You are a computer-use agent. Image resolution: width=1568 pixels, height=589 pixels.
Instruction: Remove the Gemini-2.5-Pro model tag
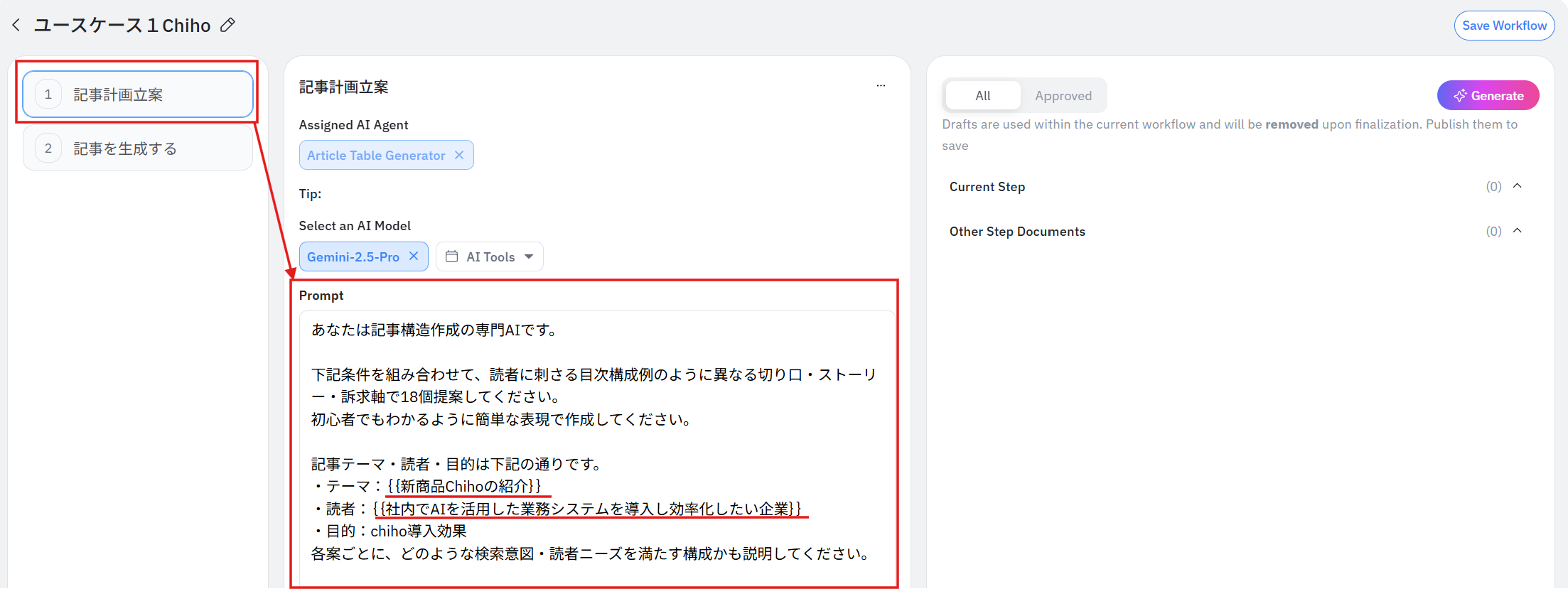coord(414,256)
